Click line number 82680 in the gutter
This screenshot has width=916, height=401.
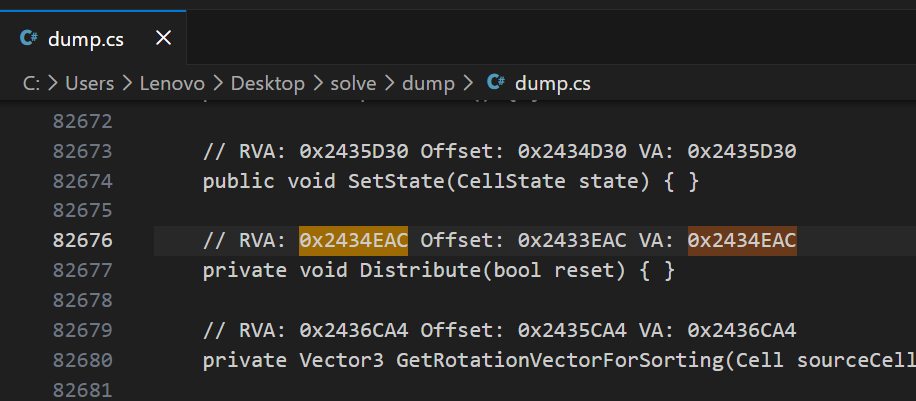(x=82, y=360)
